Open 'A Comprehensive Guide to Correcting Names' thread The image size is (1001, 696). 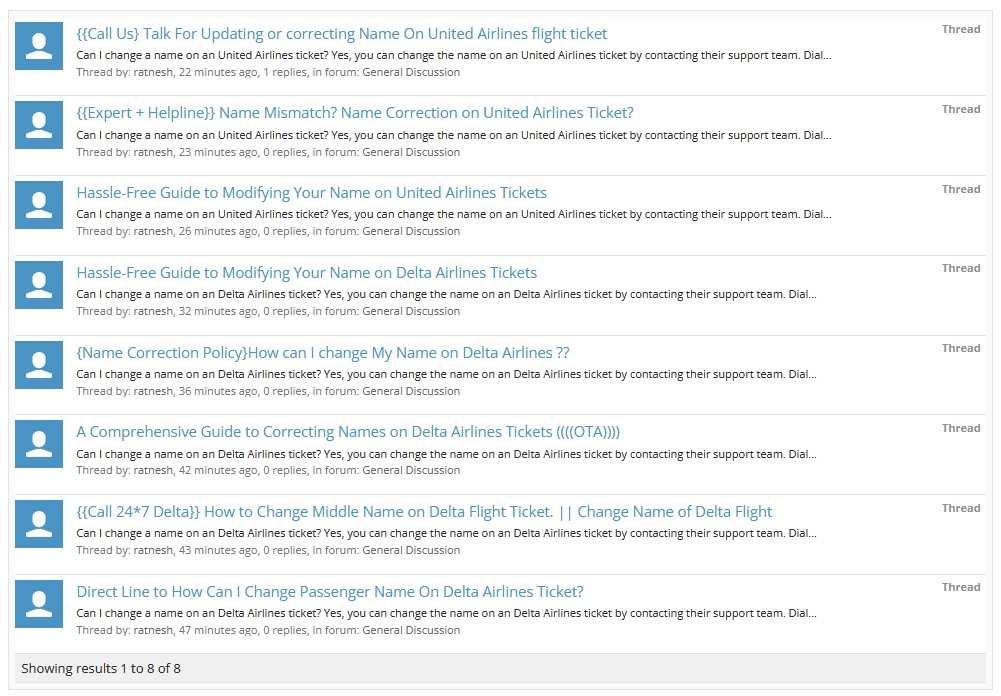click(348, 432)
